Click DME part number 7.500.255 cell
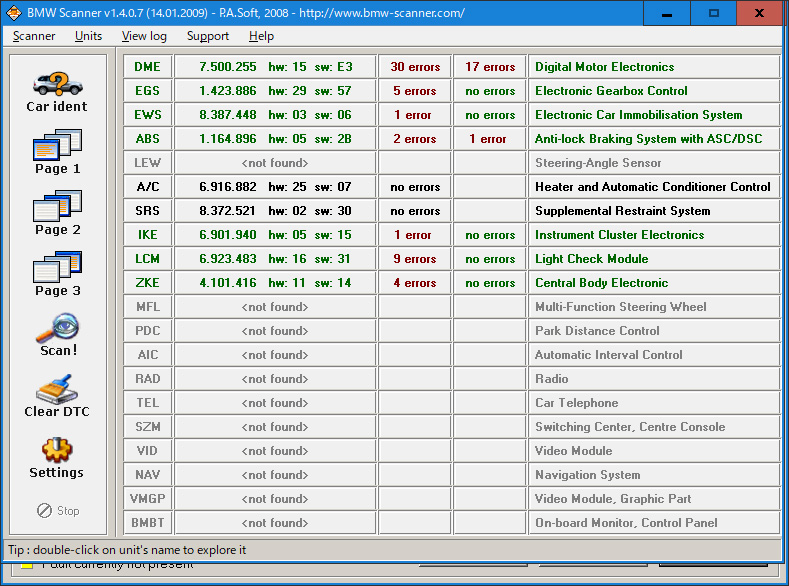Viewport: 789px width, 586px height. [x=275, y=67]
